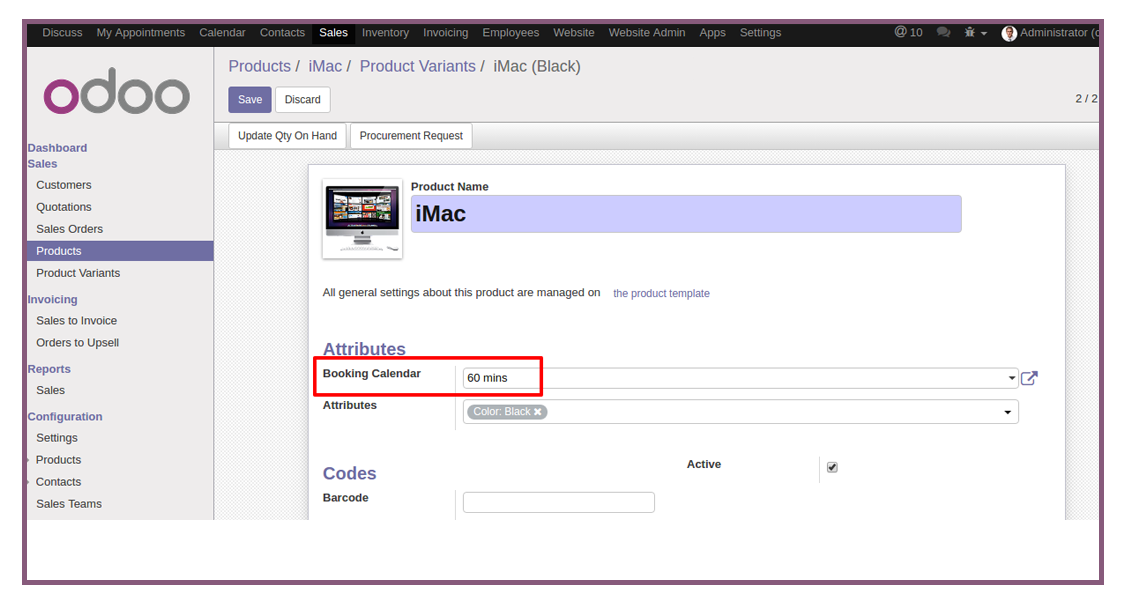This screenshot has height=607, width=1126.
Task: Click the empty Barcode input field
Action: (x=559, y=502)
